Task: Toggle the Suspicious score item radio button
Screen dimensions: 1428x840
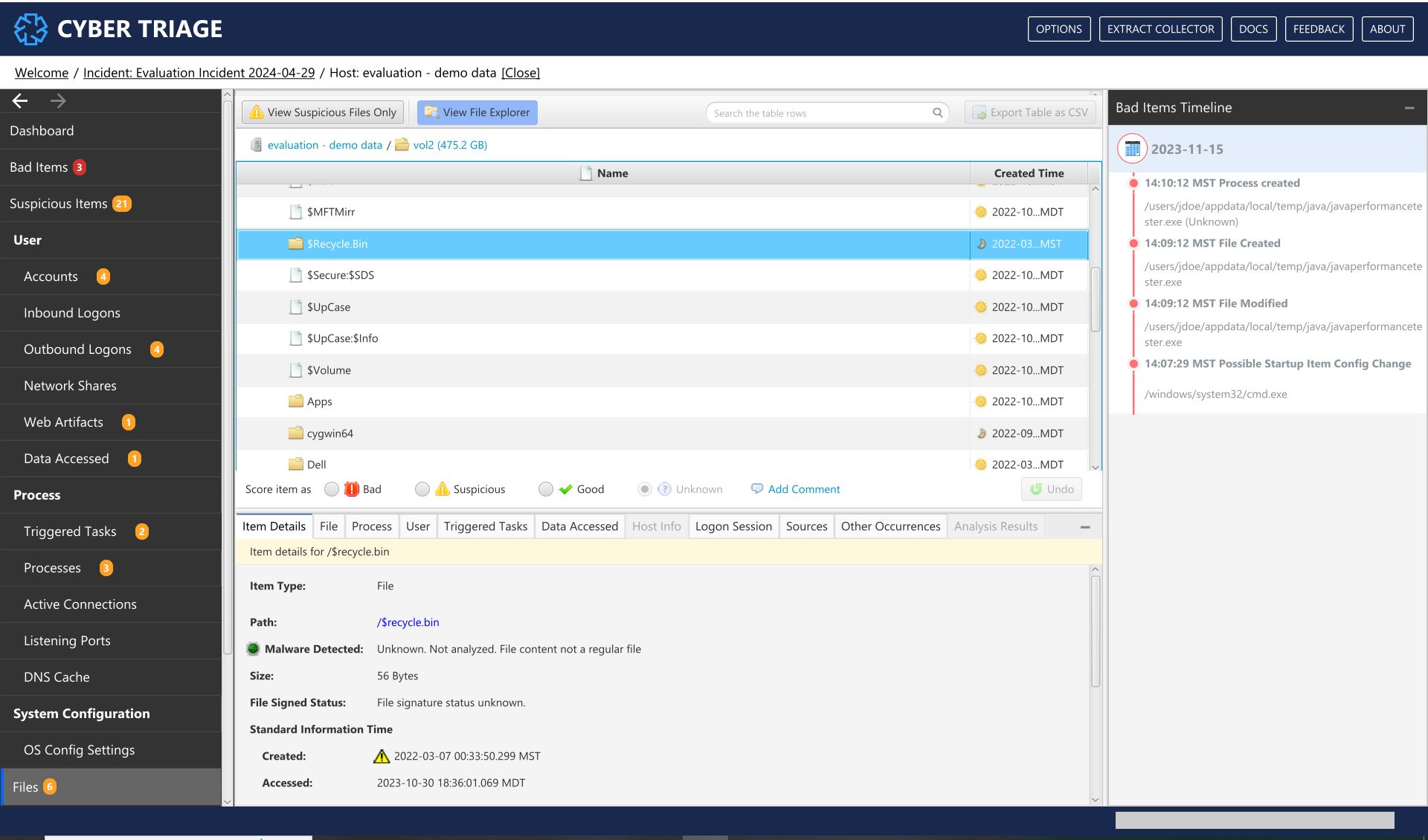Action: pos(421,489)
